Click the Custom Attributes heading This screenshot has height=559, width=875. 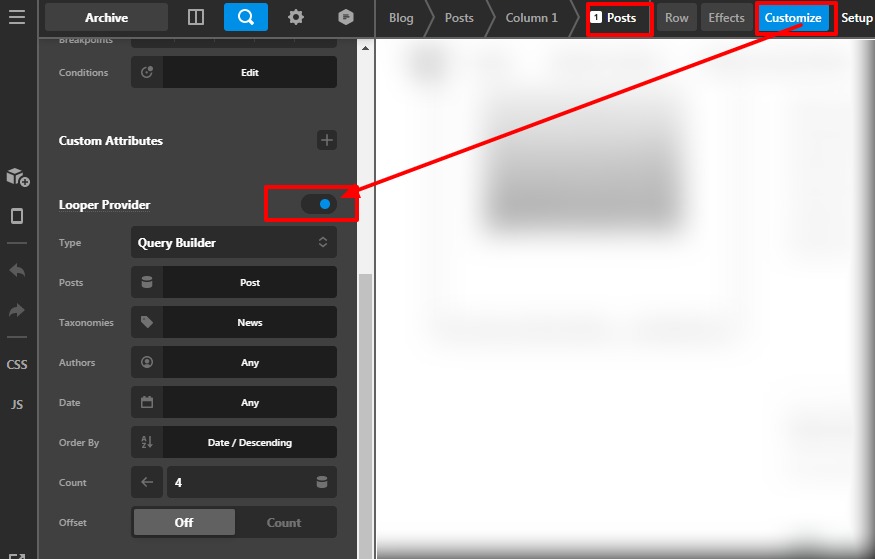pyautogui.click(x=110, y=141)
